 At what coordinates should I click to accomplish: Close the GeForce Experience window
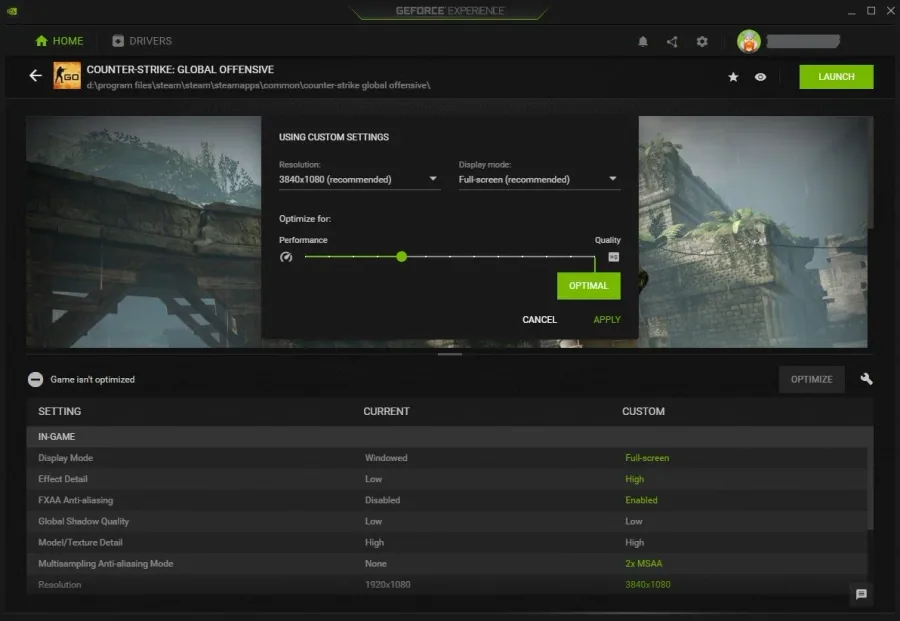click(890, 11)
